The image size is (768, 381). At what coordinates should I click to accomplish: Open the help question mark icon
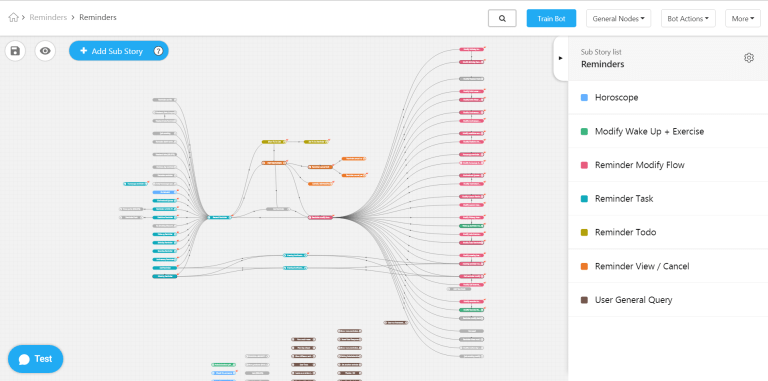tap(158, 51)
